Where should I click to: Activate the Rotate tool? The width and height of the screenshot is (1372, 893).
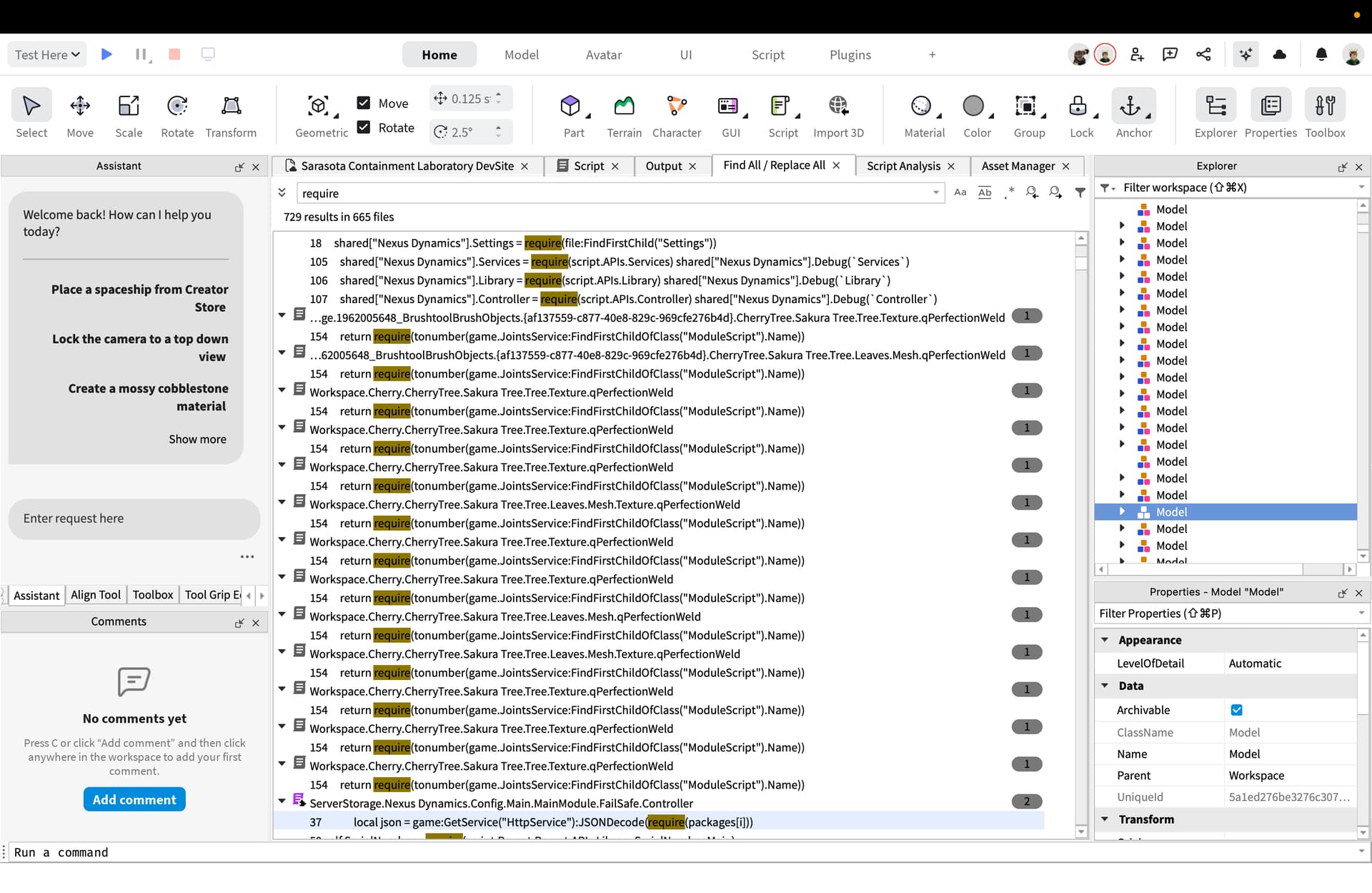177,114
